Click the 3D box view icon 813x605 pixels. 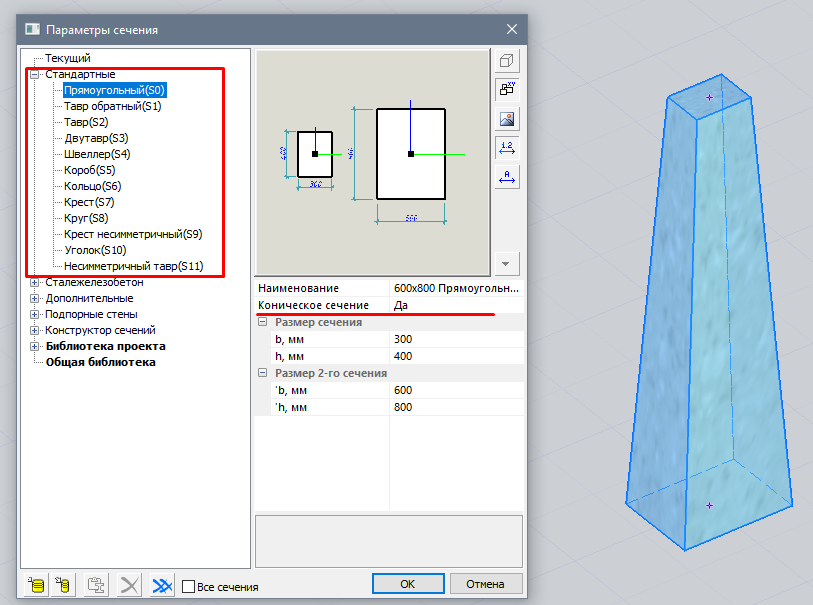coord(507,61)
